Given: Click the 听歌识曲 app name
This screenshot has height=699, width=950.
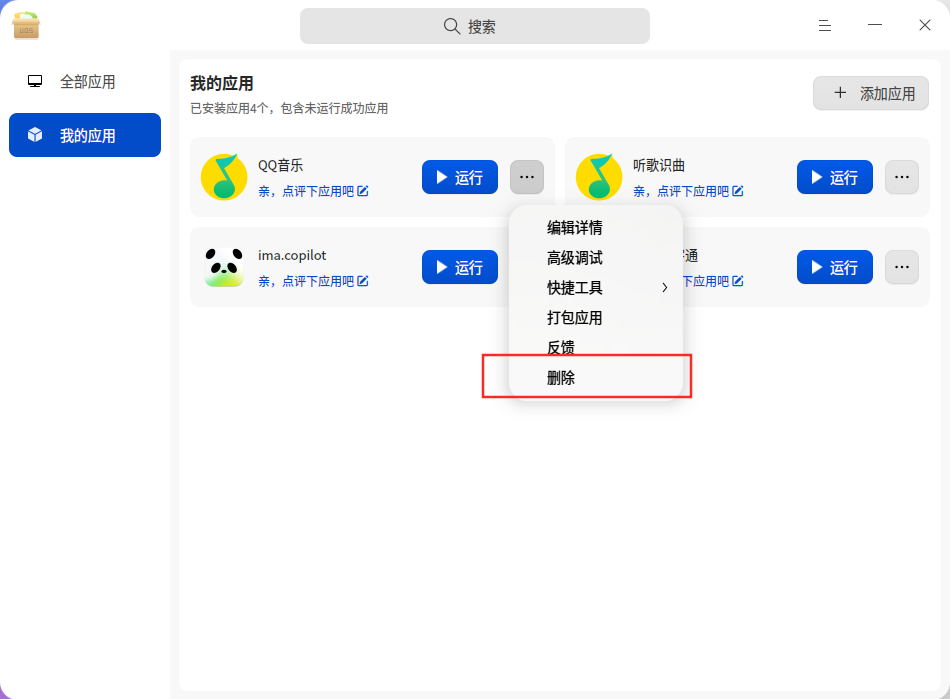Looking at the screenshot, I should pyautogui.click(x=659, y=165).
